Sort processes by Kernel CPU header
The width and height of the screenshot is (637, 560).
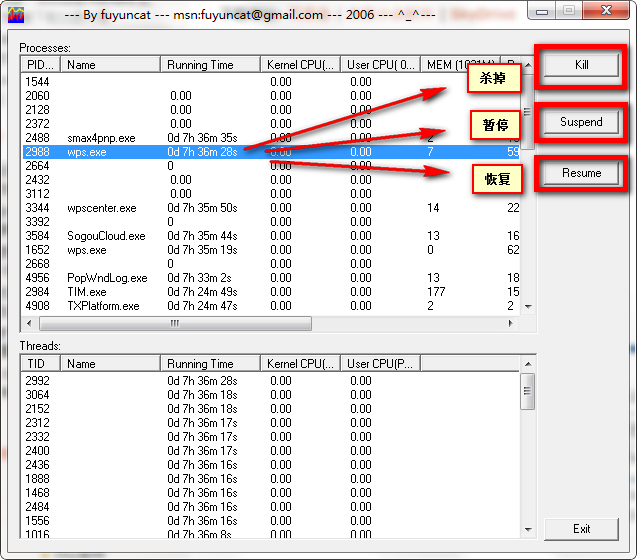coord(300,65)
